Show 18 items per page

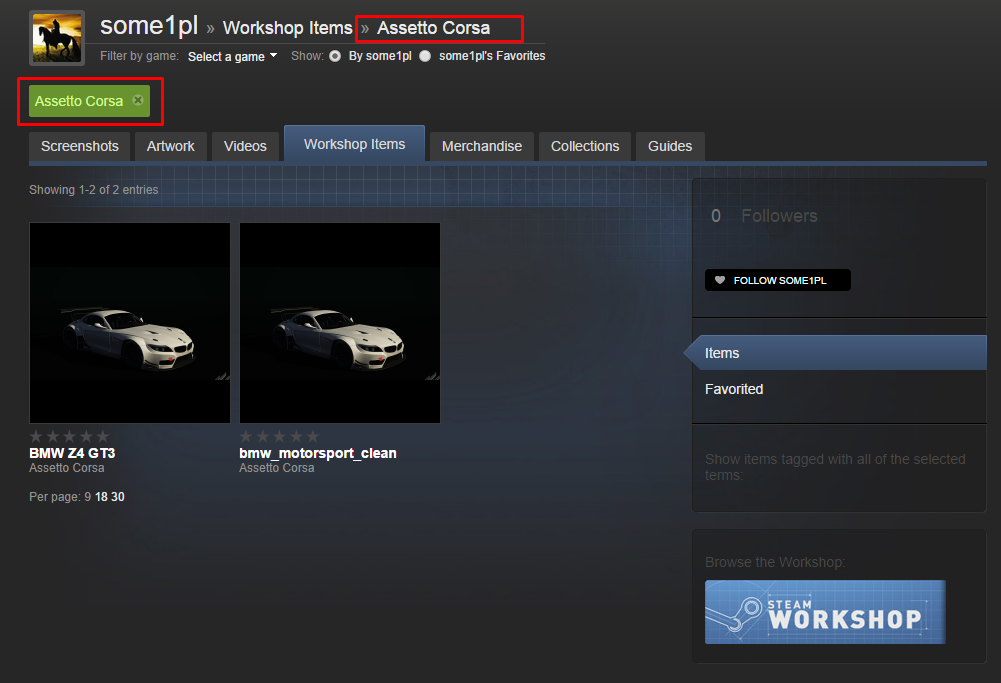[x=102, y=497]
